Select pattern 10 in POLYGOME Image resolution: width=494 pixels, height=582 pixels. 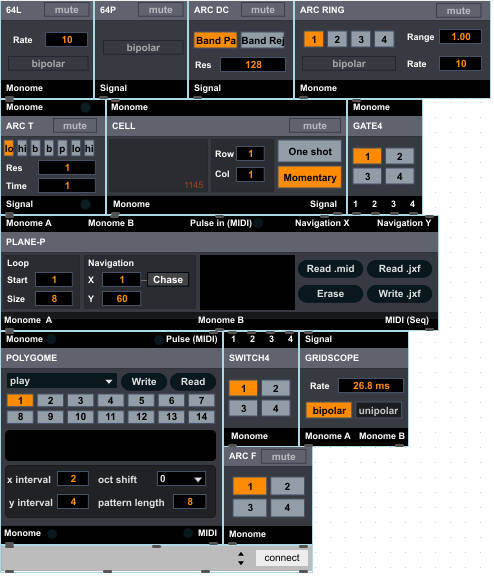[x=81, y=416]
